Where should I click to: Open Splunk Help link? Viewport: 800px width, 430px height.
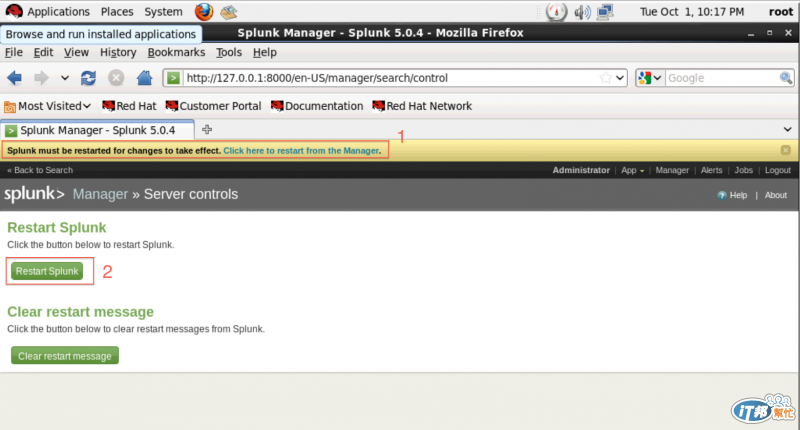(732, 195)
